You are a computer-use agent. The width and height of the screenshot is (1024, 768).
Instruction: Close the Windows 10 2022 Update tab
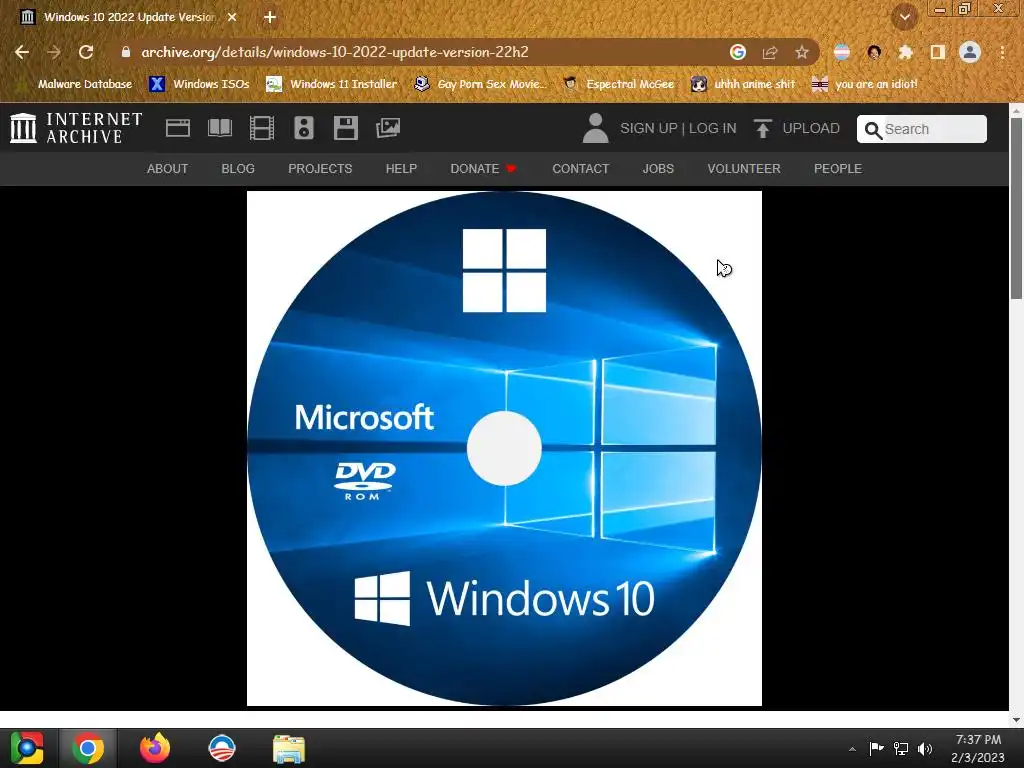tap(232, 17)
